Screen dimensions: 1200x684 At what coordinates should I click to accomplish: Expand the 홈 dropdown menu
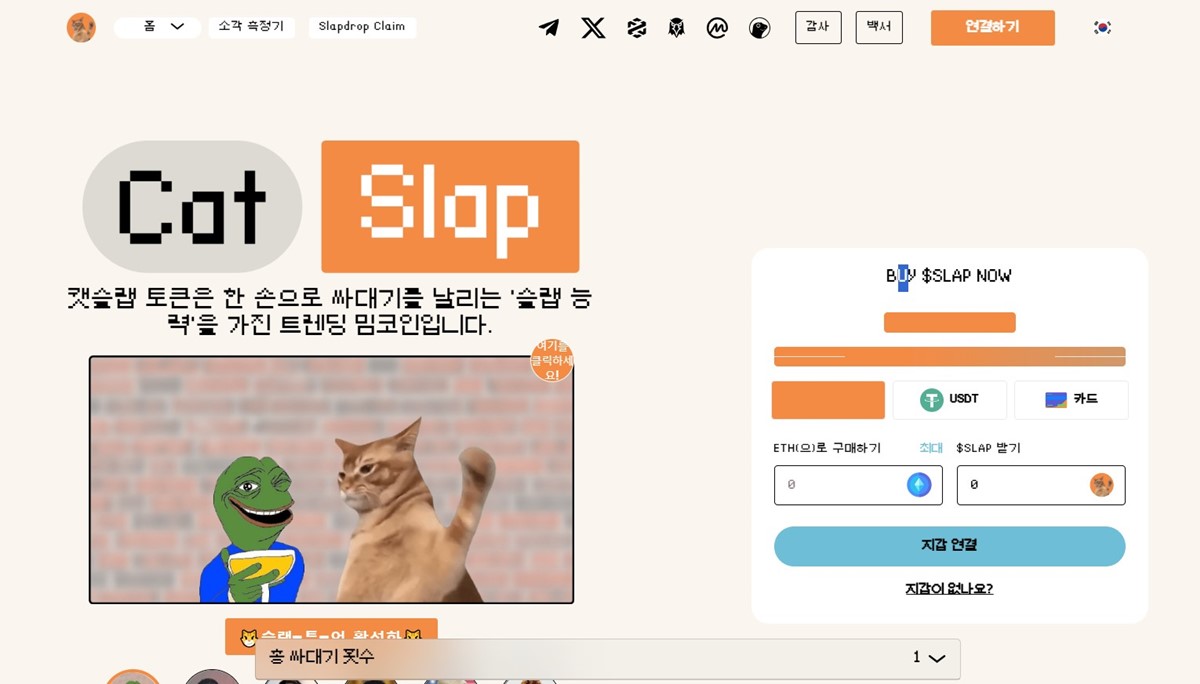click(158, 27)
